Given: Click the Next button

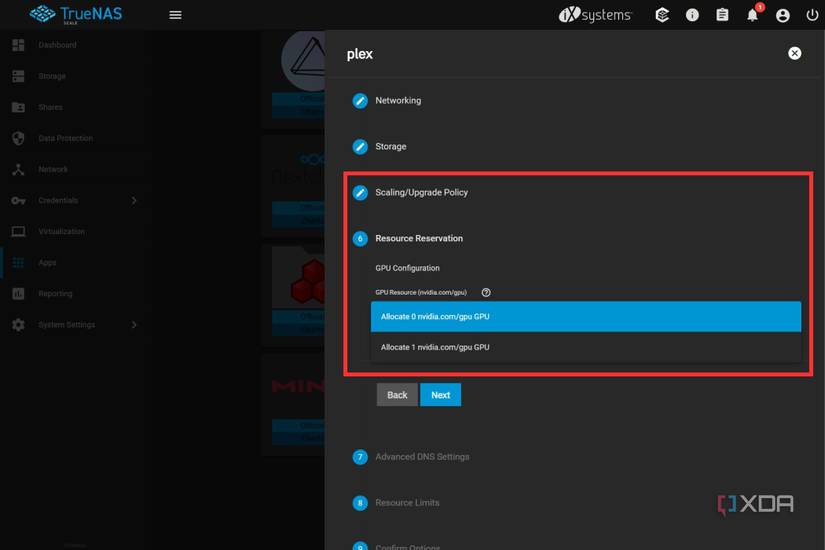Looking at the screenshot, I should (x=440, y=395).
